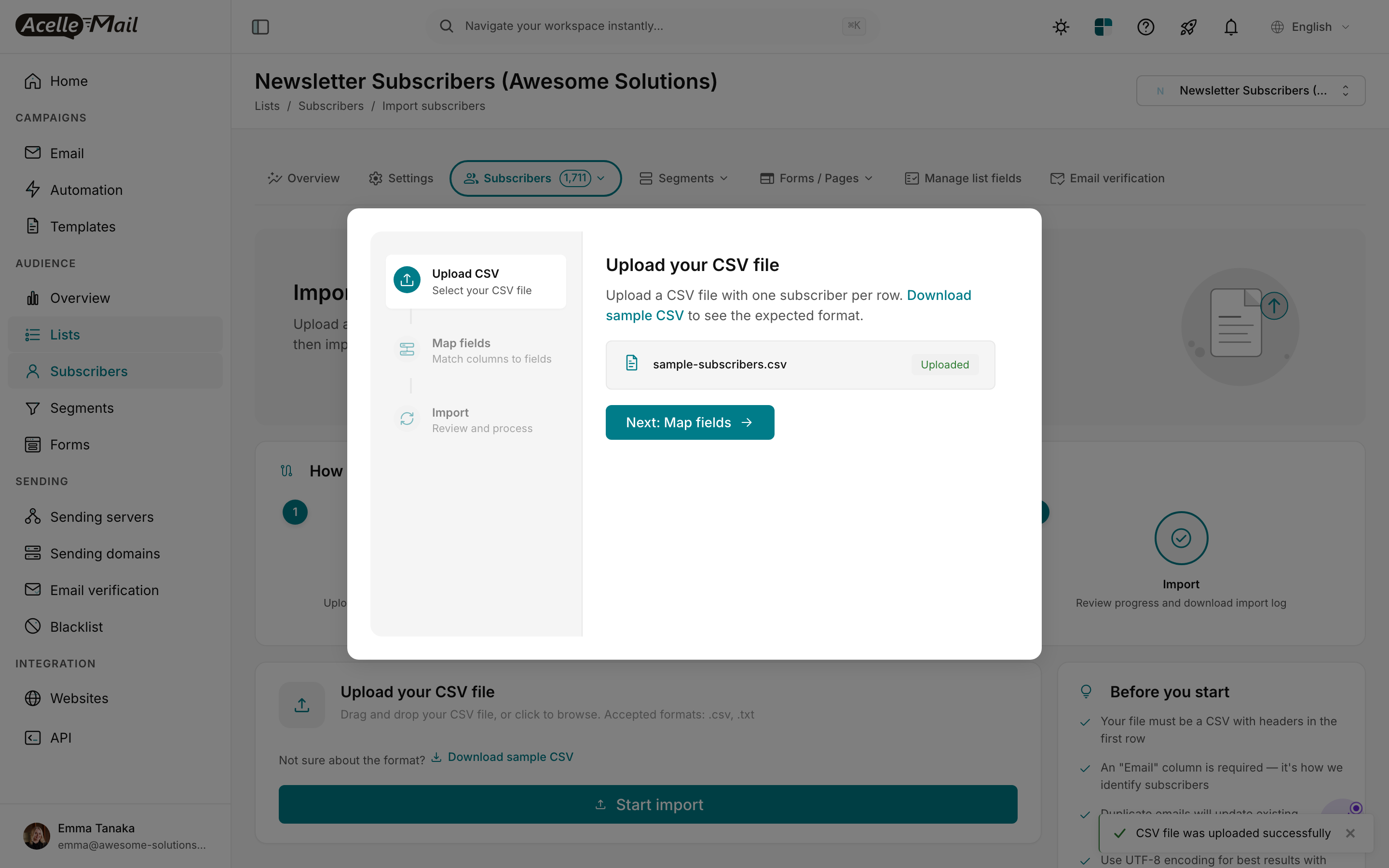The height and width of the screenshot is (868, 1389).
Task: Click the sample-subscribers.csv file name
Action: pos(720,365)
